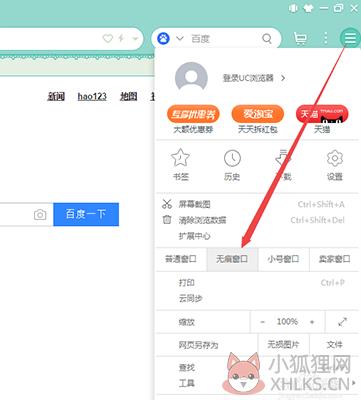The width and height of the screenshot is (361, 400).
Task: Click 百度一下 search button
Action: [x=86, y=214]
